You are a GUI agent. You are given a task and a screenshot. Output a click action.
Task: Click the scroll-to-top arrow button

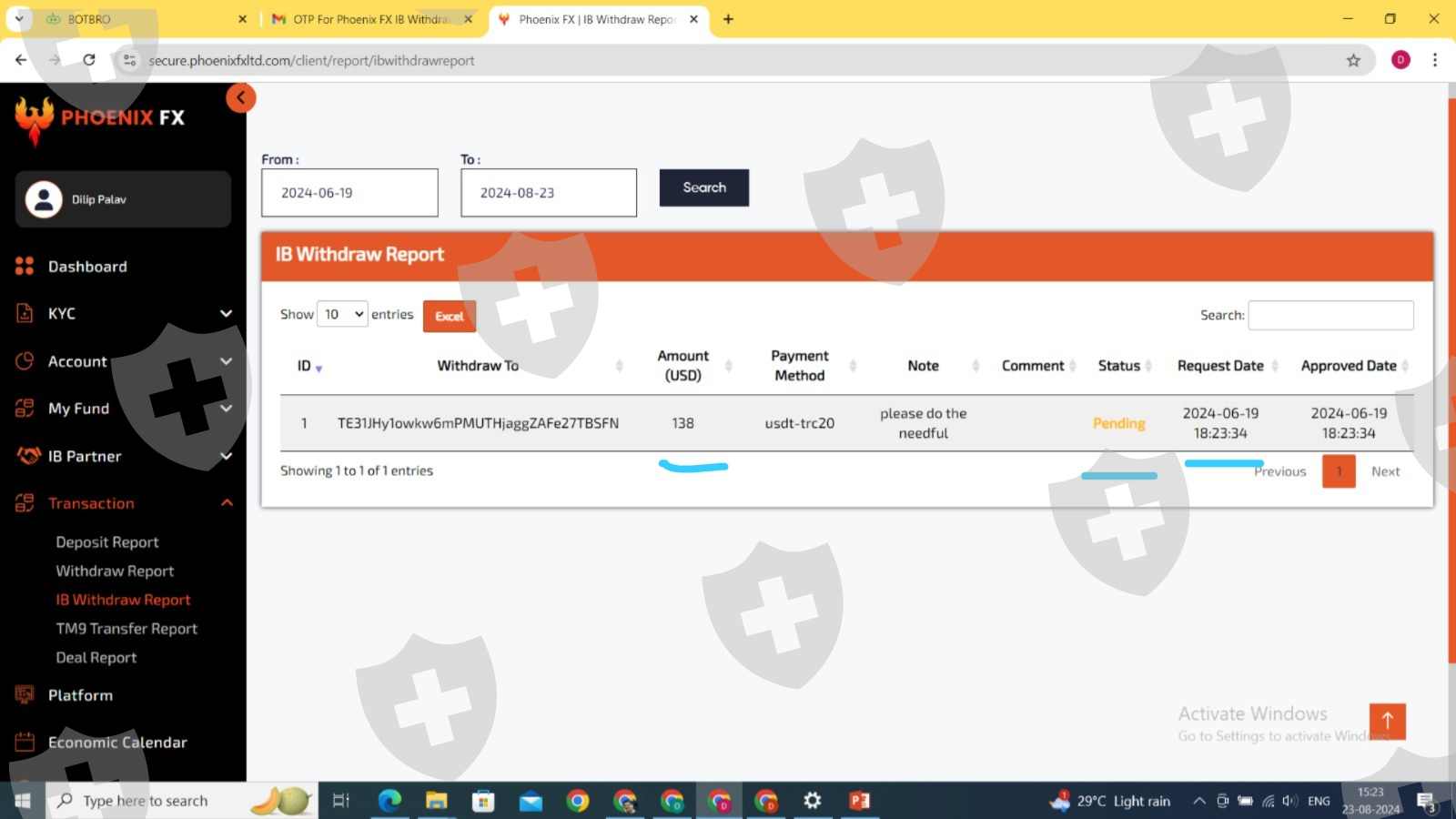pyautogui.click(x=1388, y=722)
